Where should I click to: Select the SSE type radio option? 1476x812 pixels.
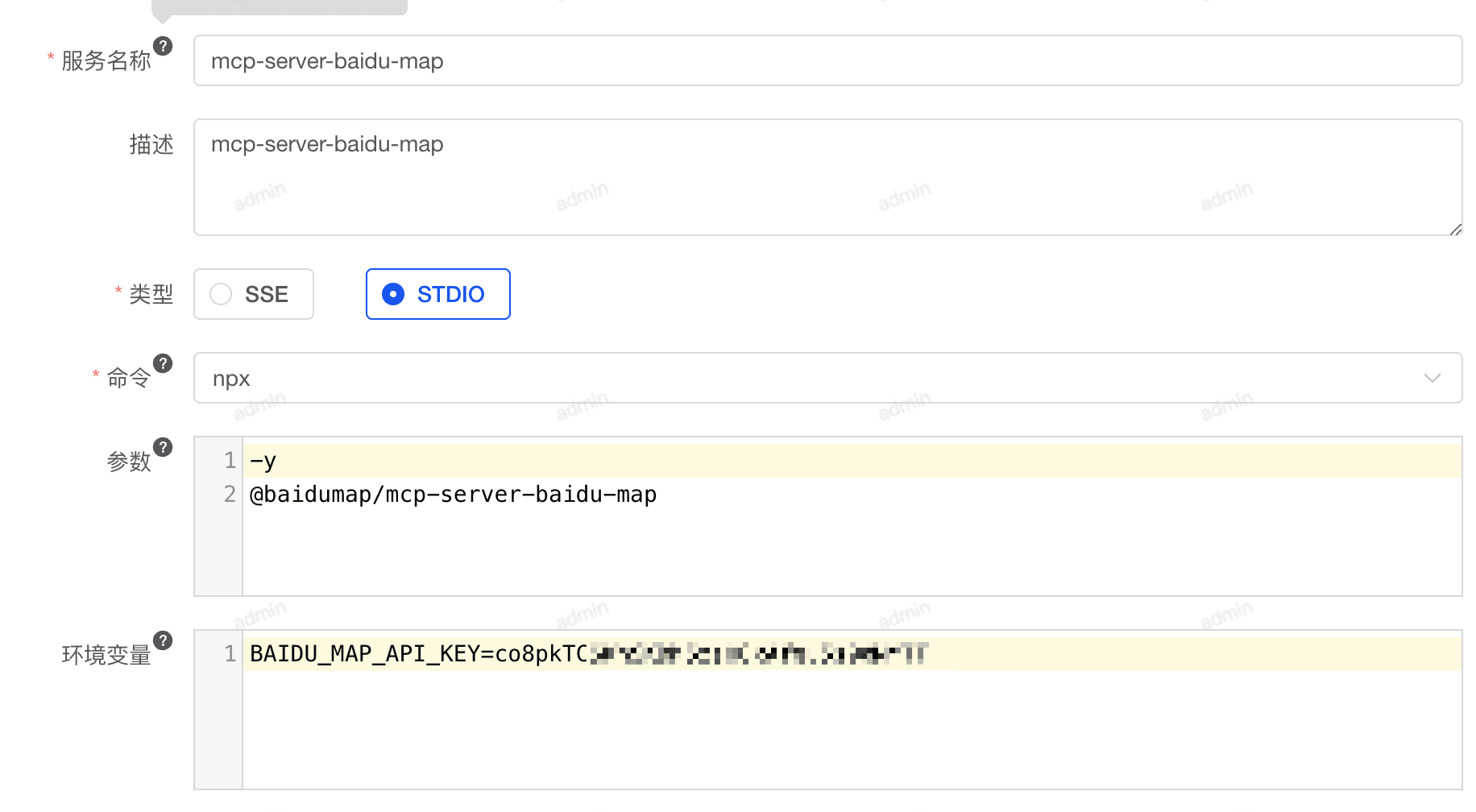click(x=253, y=294)
